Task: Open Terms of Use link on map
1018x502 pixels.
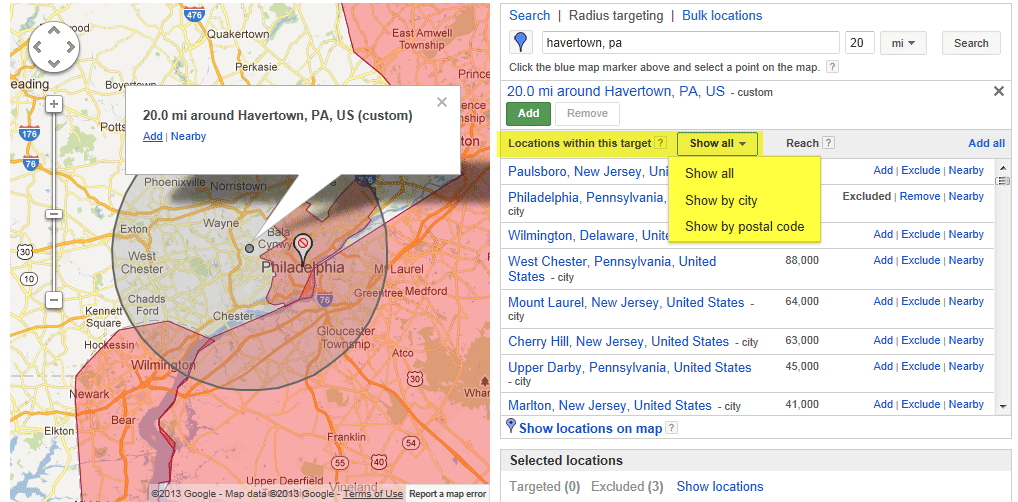Action: 373,494
